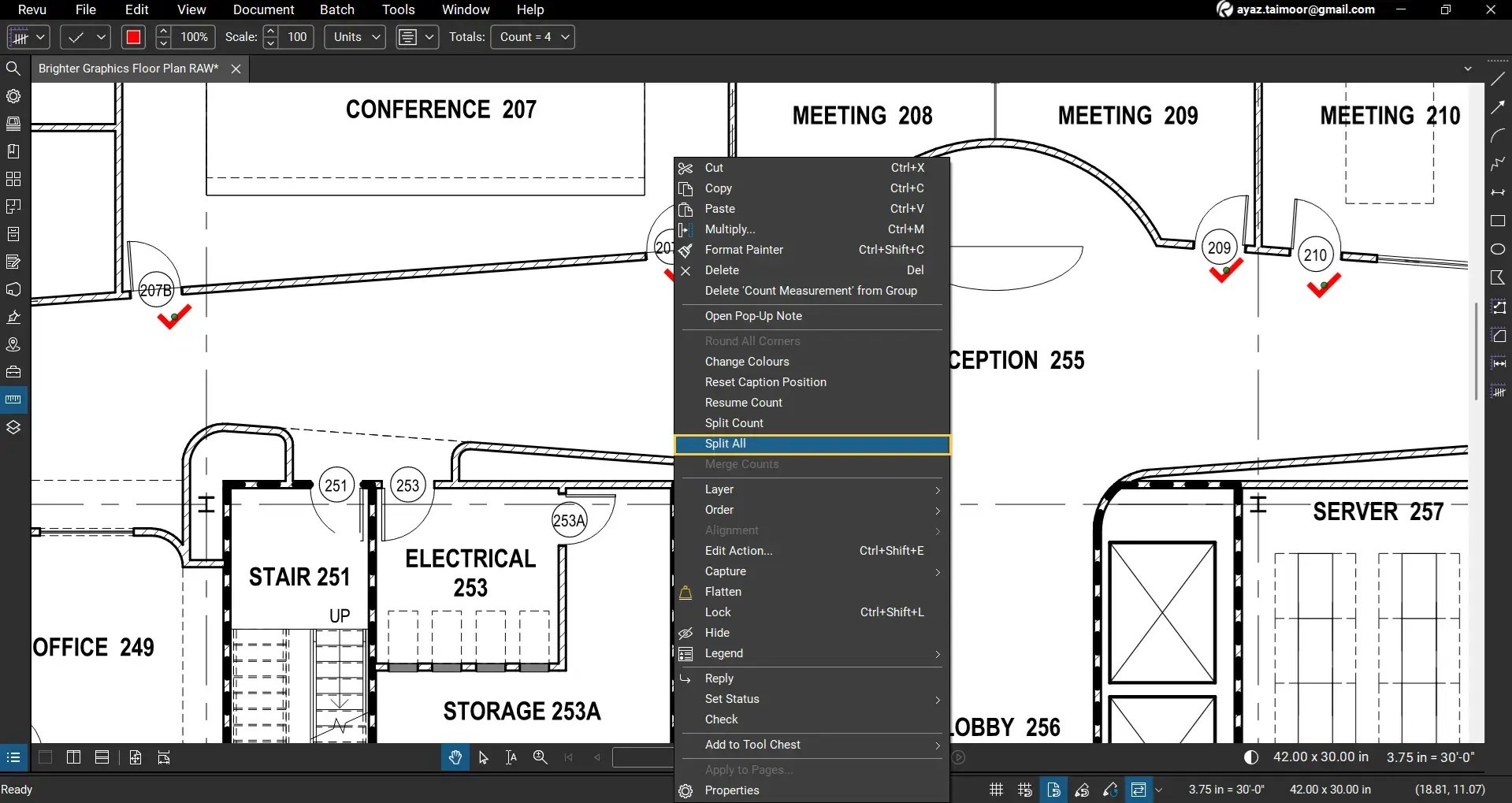The width and height of the screenshot is (1512, 803).
Task: Toggle snap to grid in status bar
Action: 1023,789
